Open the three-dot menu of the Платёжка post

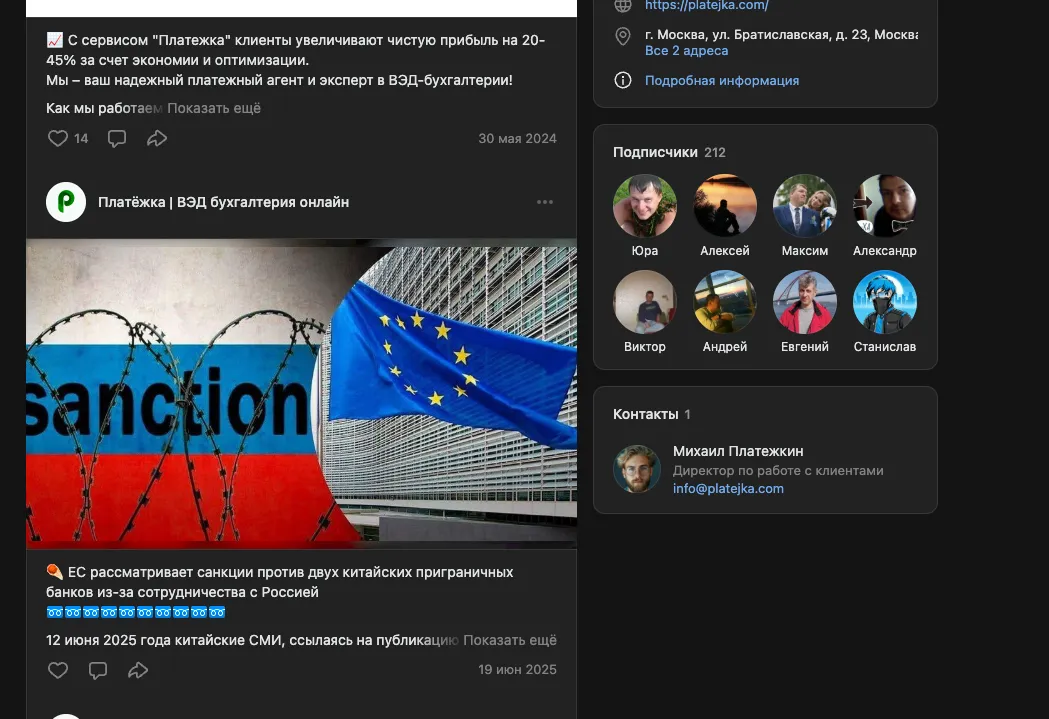(x=545, y=202)
